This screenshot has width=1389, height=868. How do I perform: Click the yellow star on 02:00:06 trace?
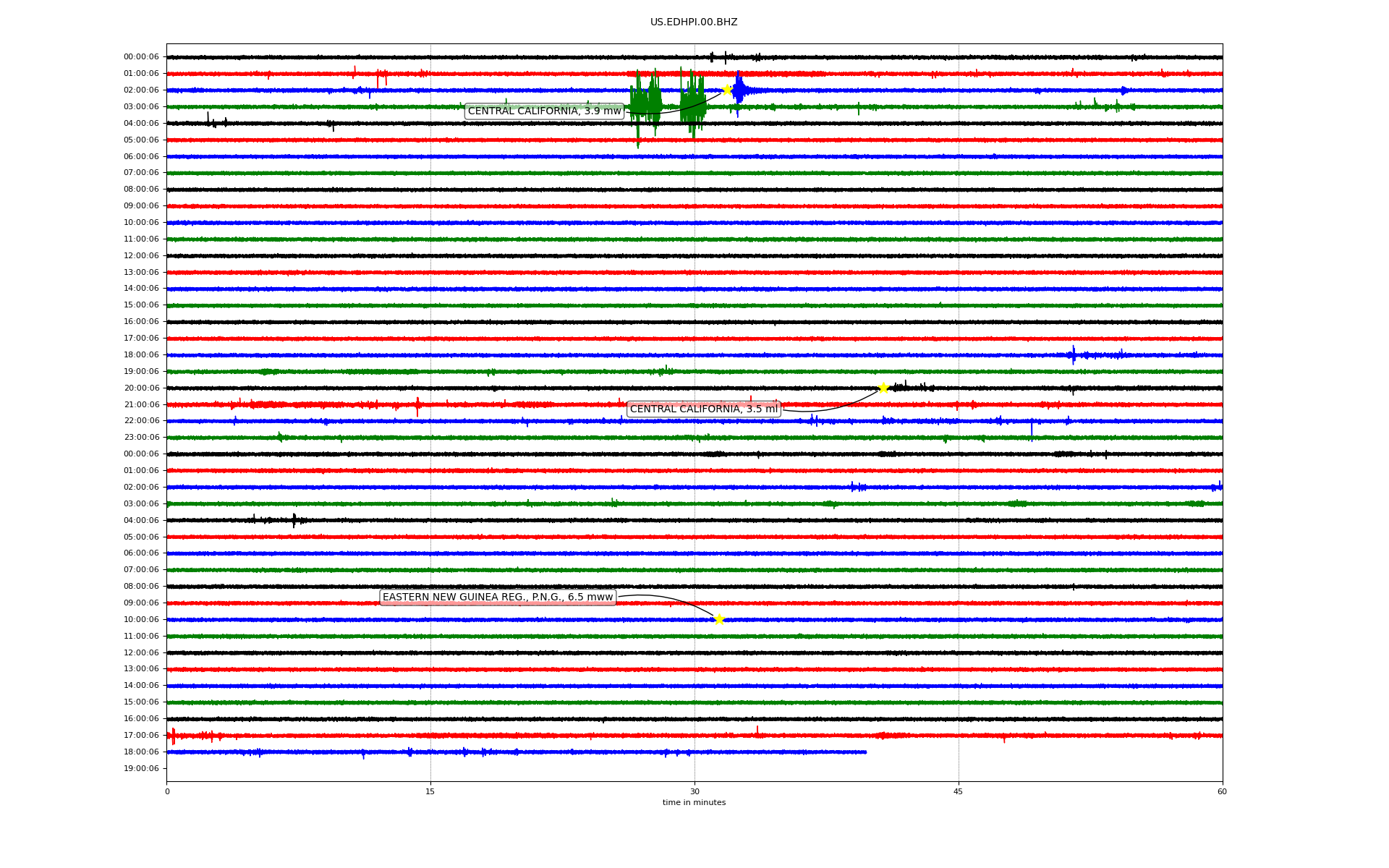tap(727, 90)
